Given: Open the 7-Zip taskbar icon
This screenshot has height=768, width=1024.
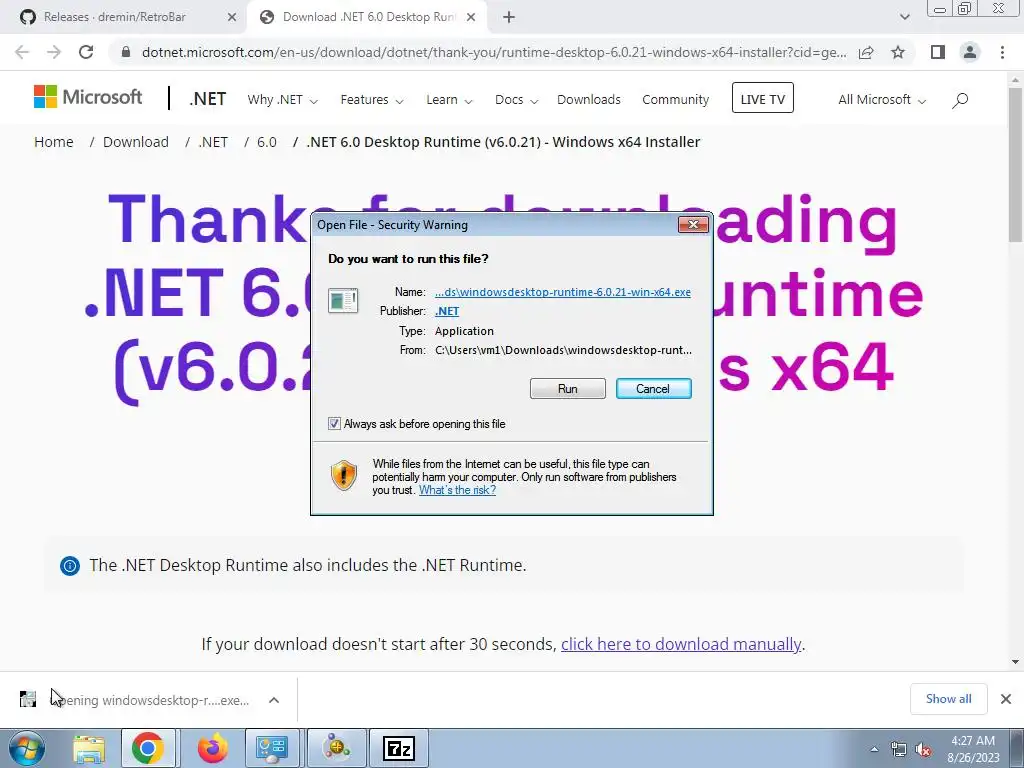Looking at the screenshot, I should click(399, 748).
